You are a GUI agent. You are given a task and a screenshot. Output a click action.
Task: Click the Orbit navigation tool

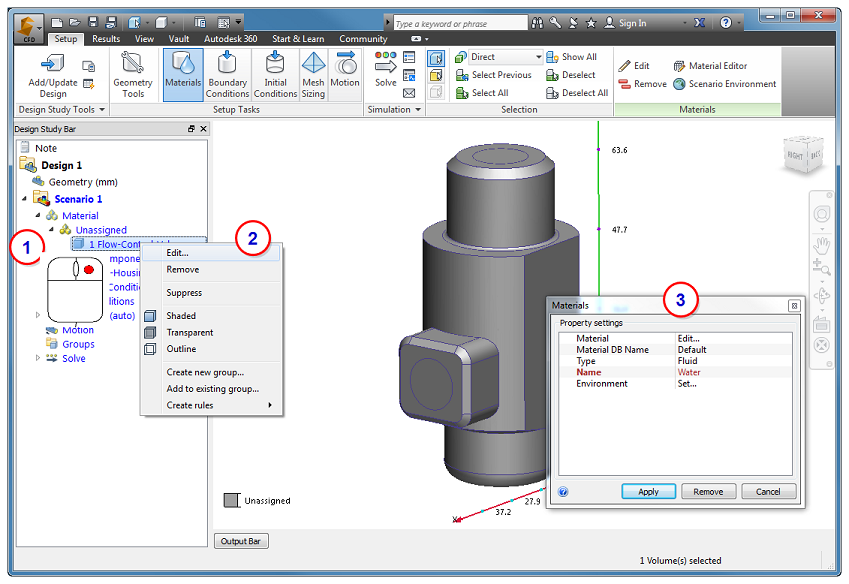tap(822, 296)
